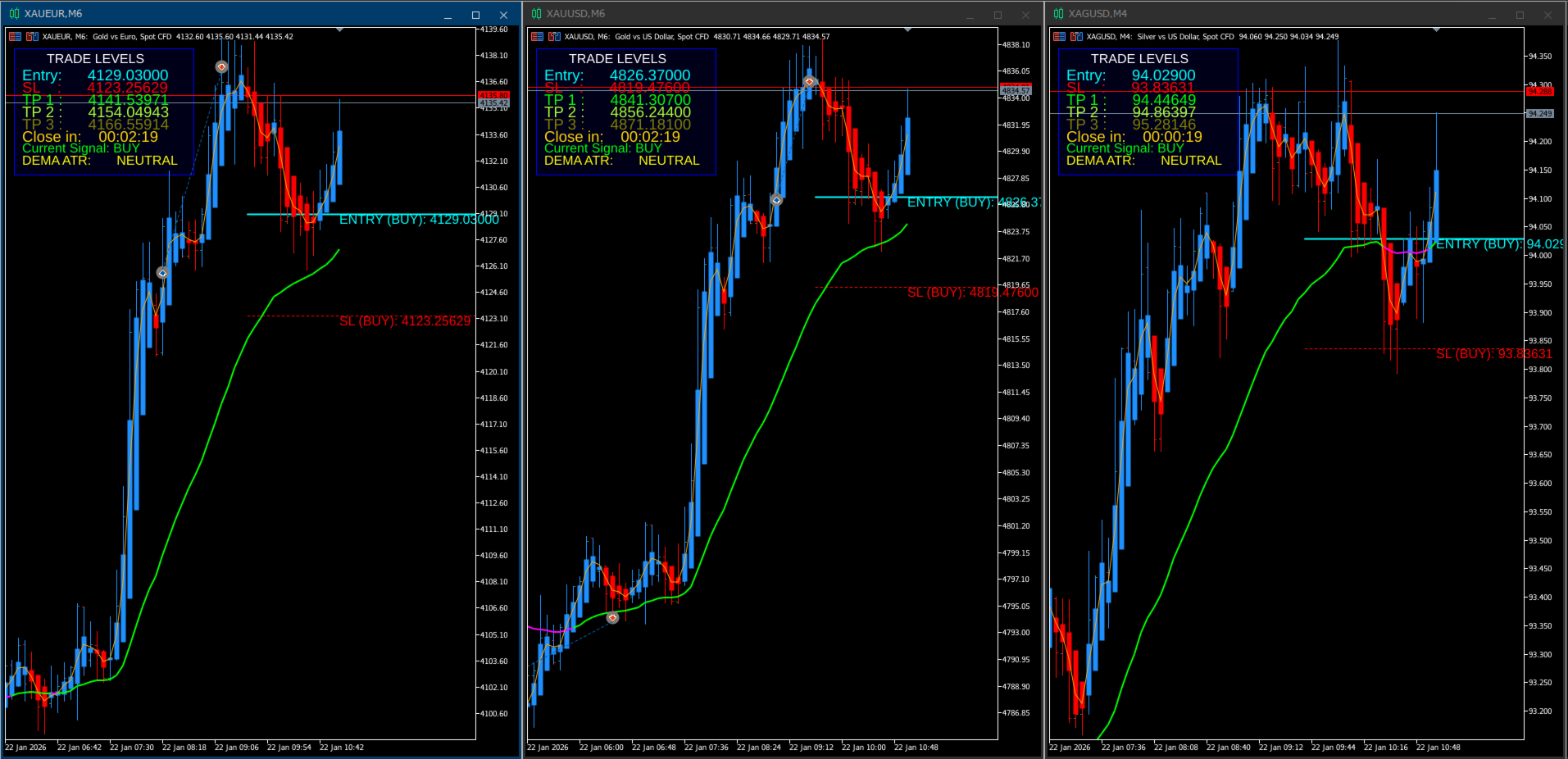1568x759 pixels.
Task: Select the ENTRY (BUY) 4129.03000 line label
Action: (x=419, y=220)
